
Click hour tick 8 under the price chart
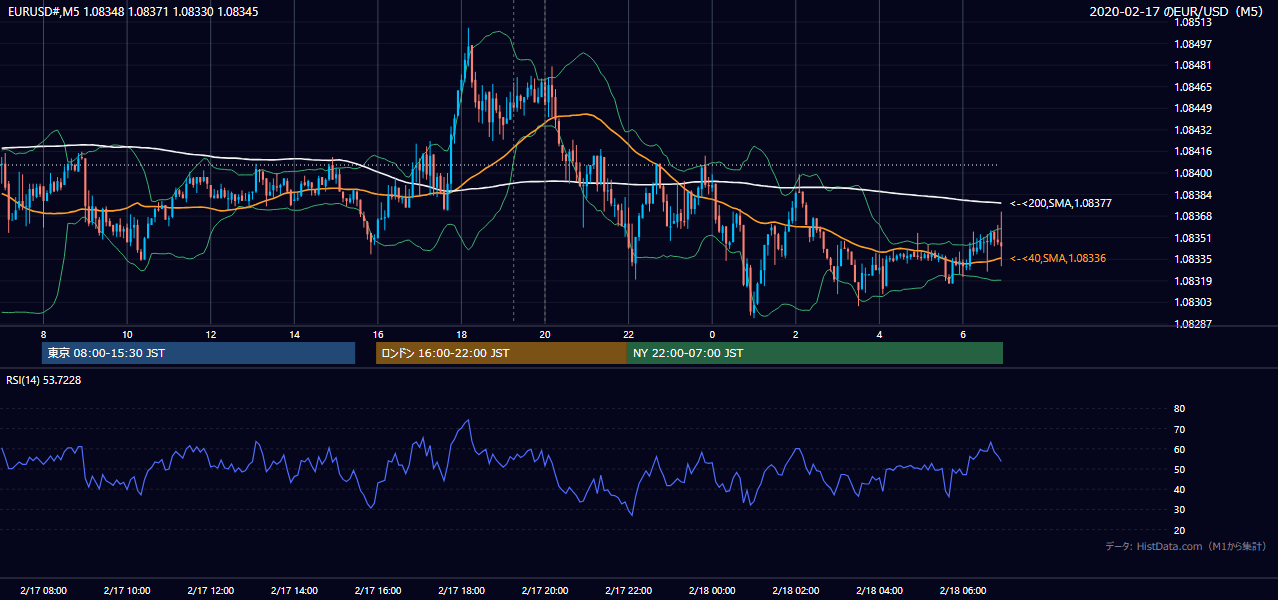pos(43,334)
